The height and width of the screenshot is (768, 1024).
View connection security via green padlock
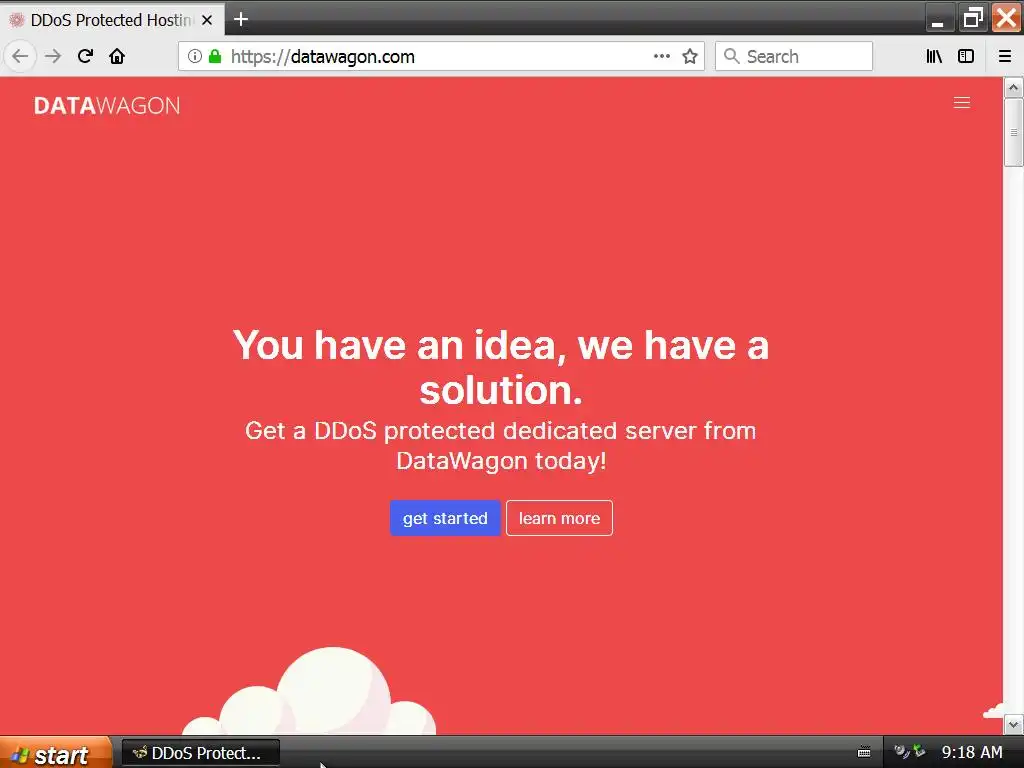point(215,56)
